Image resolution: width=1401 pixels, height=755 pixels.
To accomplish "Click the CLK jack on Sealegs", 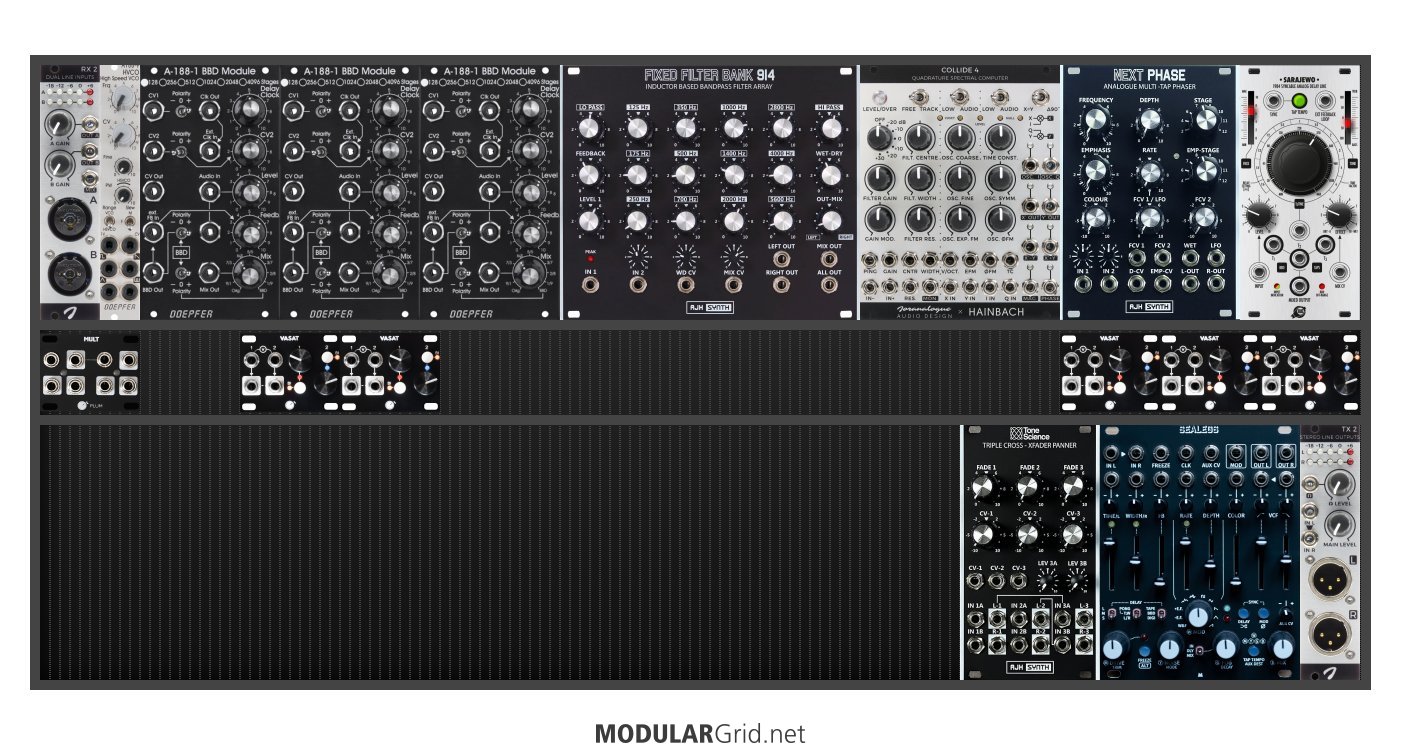I will tap(1186, 453).
